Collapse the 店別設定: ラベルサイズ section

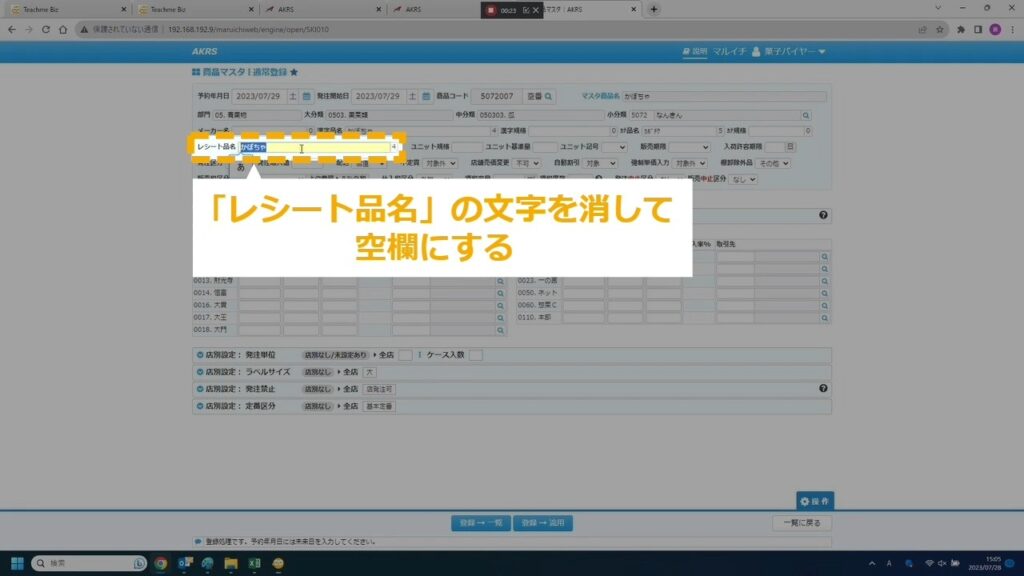(199, 372)
